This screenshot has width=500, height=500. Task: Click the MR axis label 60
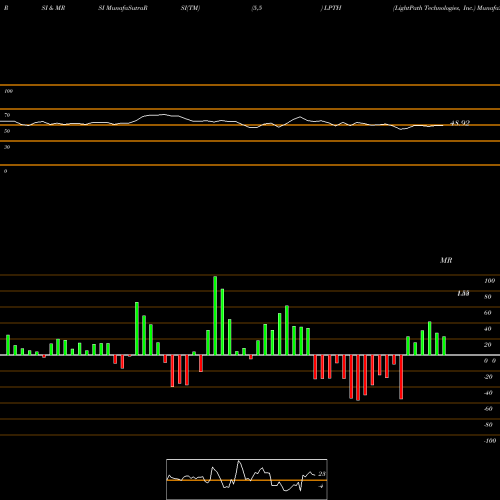pyautogui.click(x=488, y=313)
